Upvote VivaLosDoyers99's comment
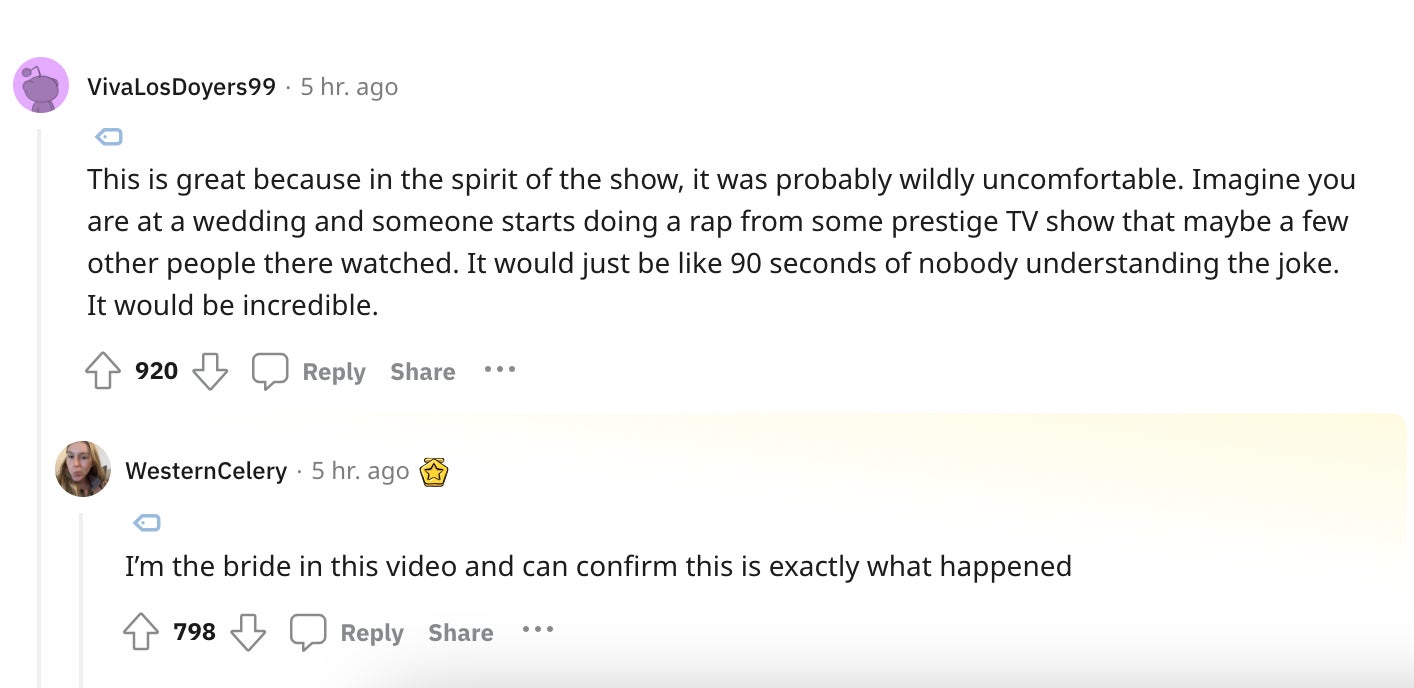Image resolution: width=1414 pixels, height=688 pixels. pyautogui.click(x=102, y=372)
